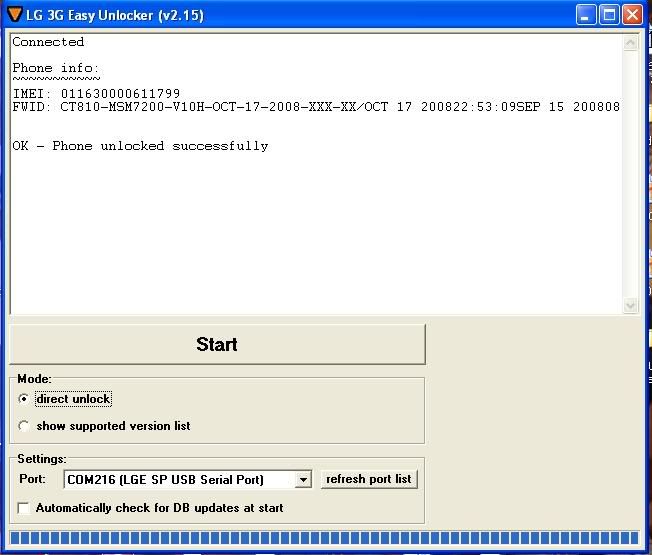Maximize the LG 3G Easy Unlocker window
Viewport: 652px width, 555px height.
609,15
